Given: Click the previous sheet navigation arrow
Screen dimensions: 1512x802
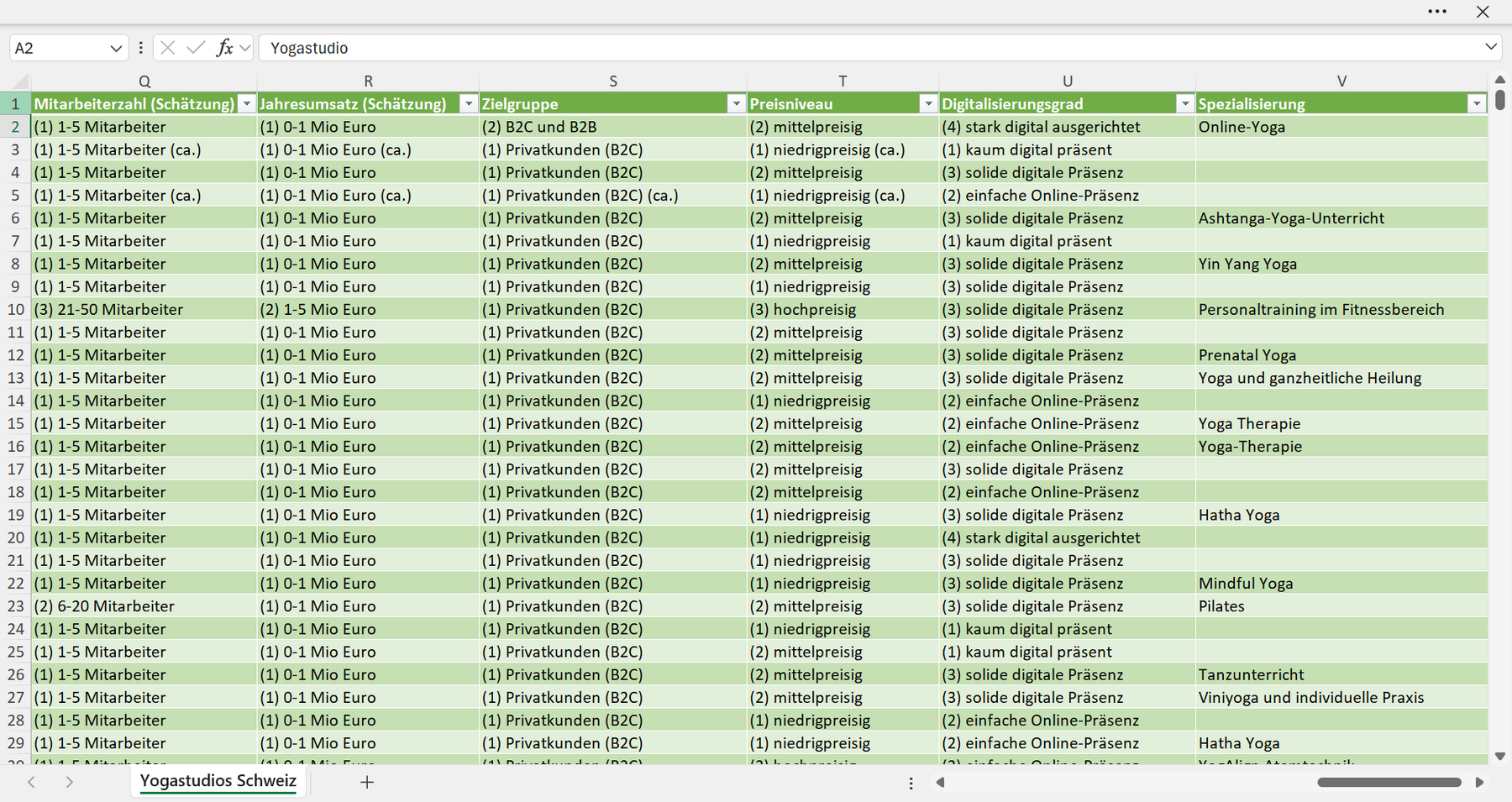Looking at the screenshot, I should 31,782.
